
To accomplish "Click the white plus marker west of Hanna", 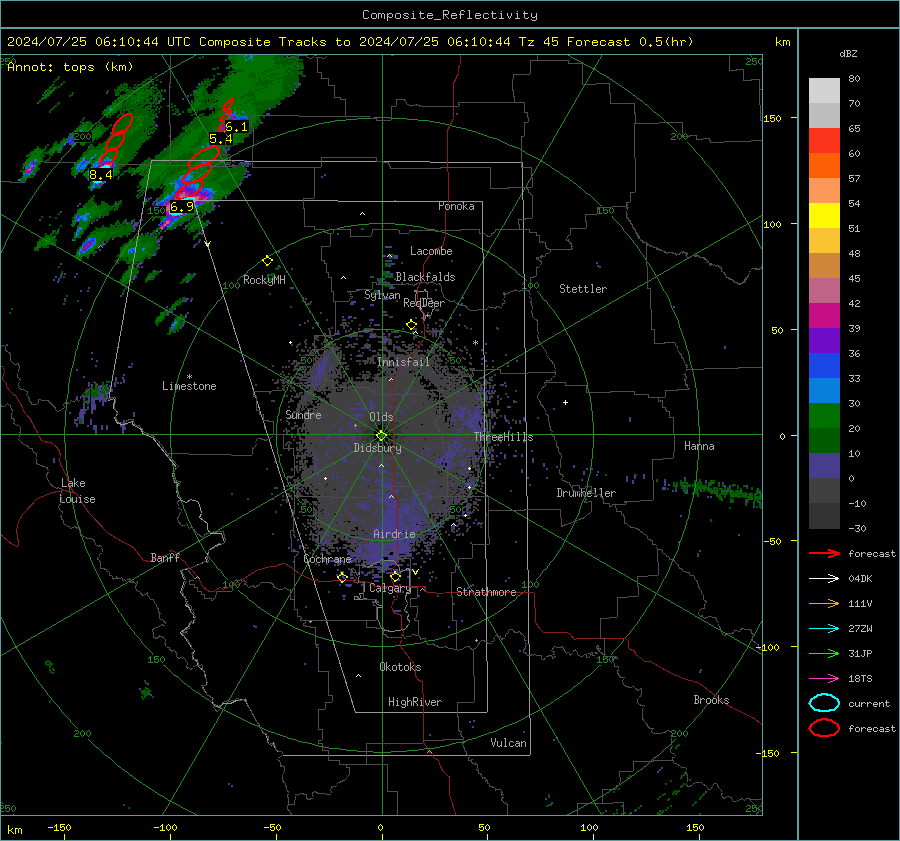I will pos(565,402).
